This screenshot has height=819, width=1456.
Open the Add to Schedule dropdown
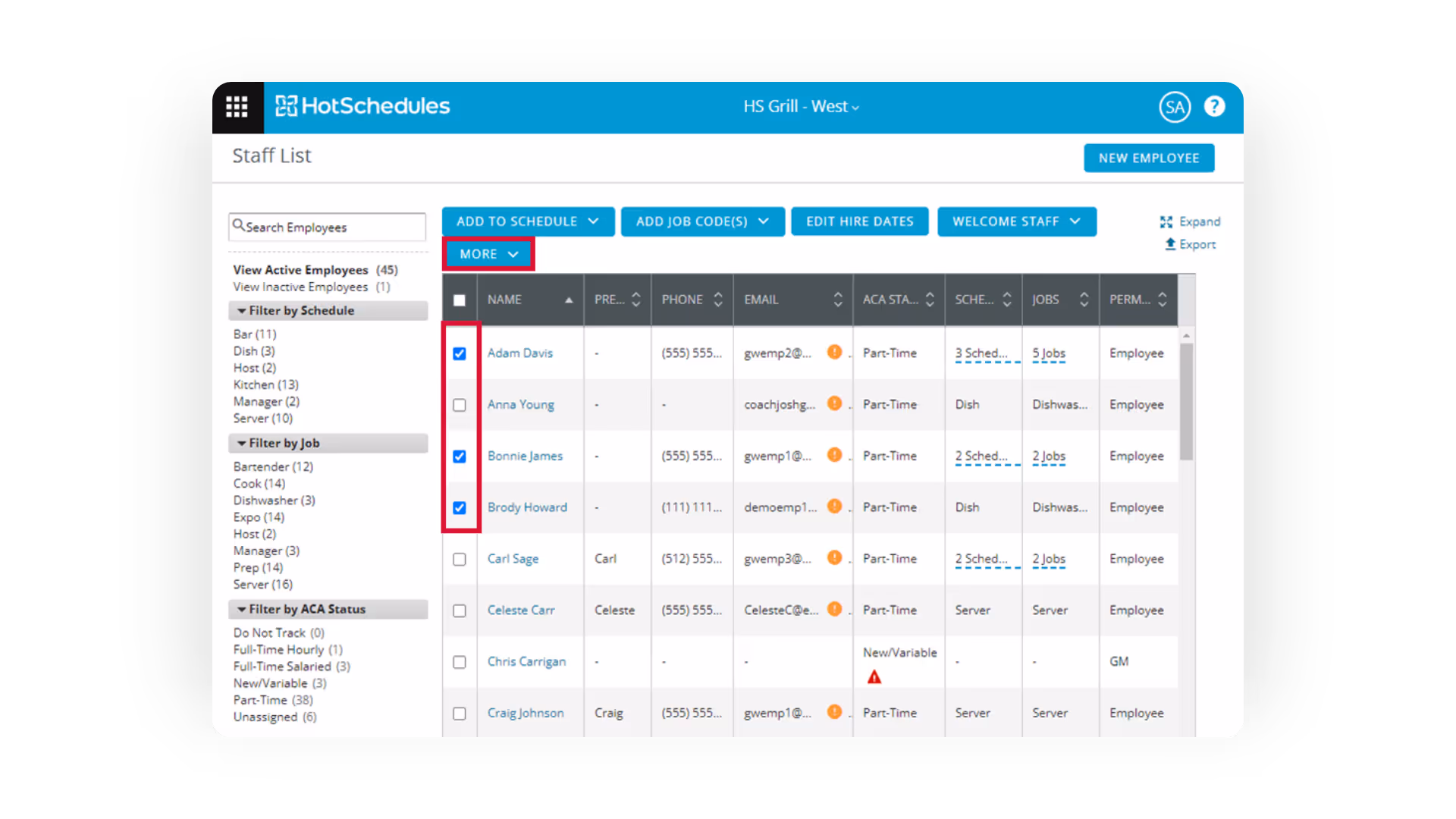pyautogui.click(x=528, y=221)
